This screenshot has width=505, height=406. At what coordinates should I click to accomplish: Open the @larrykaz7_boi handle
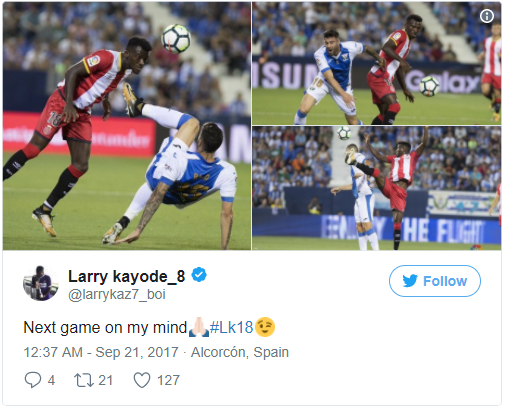pyautogui.click(x=117, y=294)
